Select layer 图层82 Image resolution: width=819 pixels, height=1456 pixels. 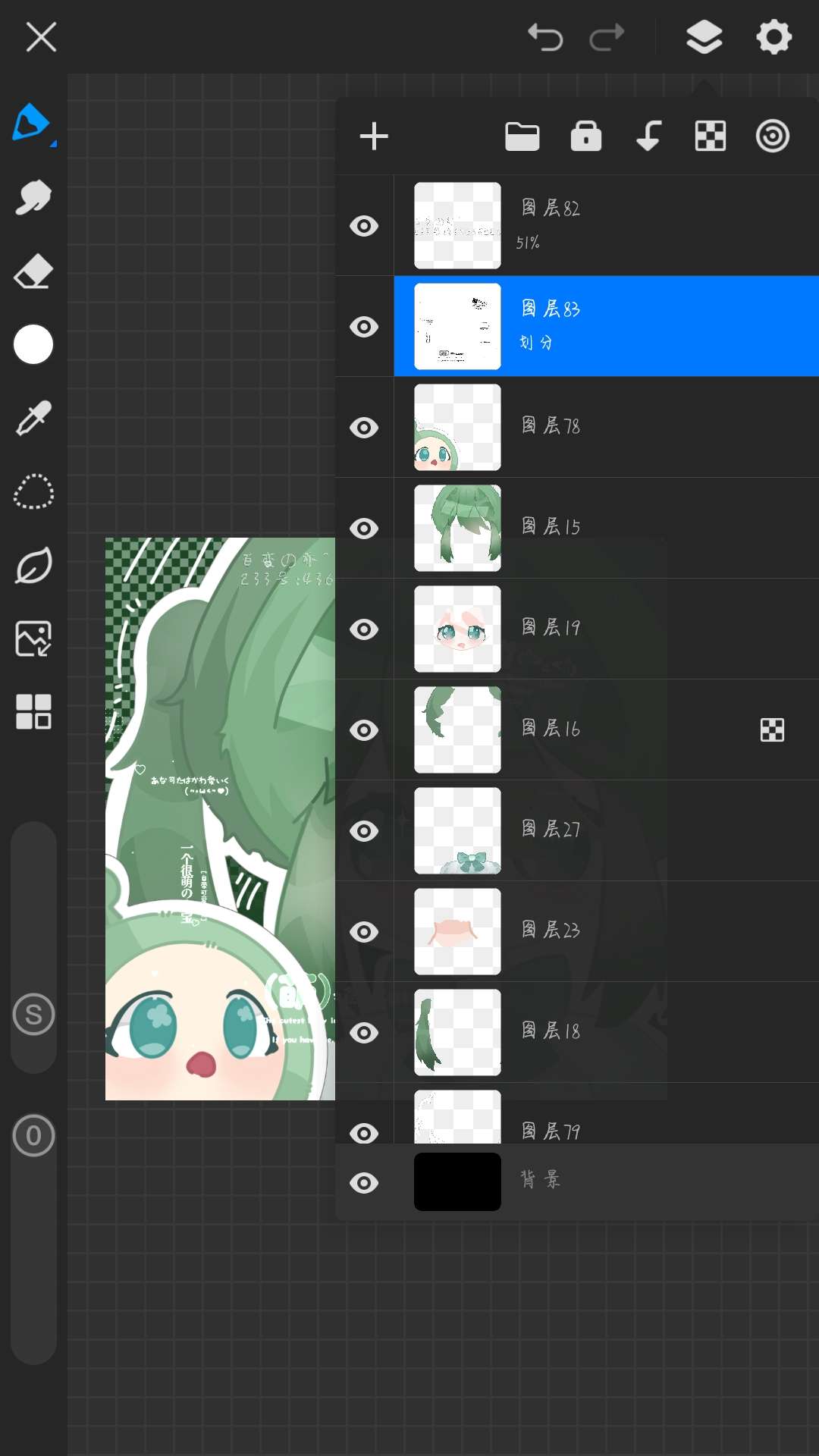607,226
